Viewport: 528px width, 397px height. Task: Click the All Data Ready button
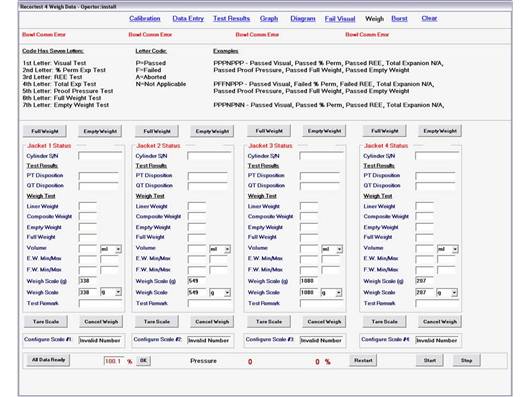(48, 360)
